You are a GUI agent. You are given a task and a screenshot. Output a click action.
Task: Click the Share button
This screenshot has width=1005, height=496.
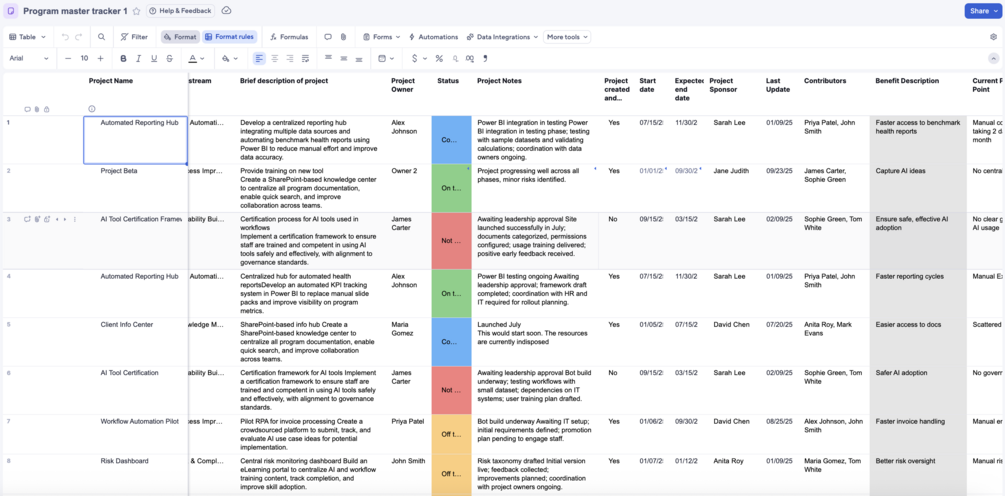point(983,11)
